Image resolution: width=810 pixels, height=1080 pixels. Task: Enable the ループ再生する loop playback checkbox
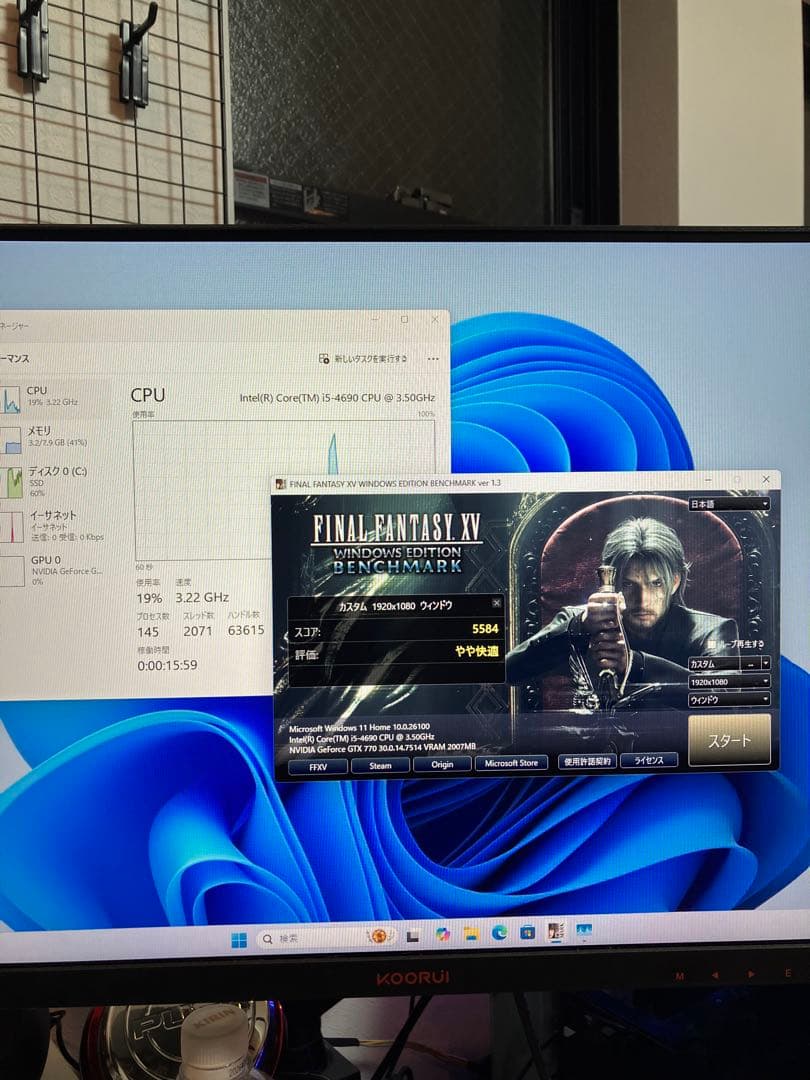[x=711, y=644]
